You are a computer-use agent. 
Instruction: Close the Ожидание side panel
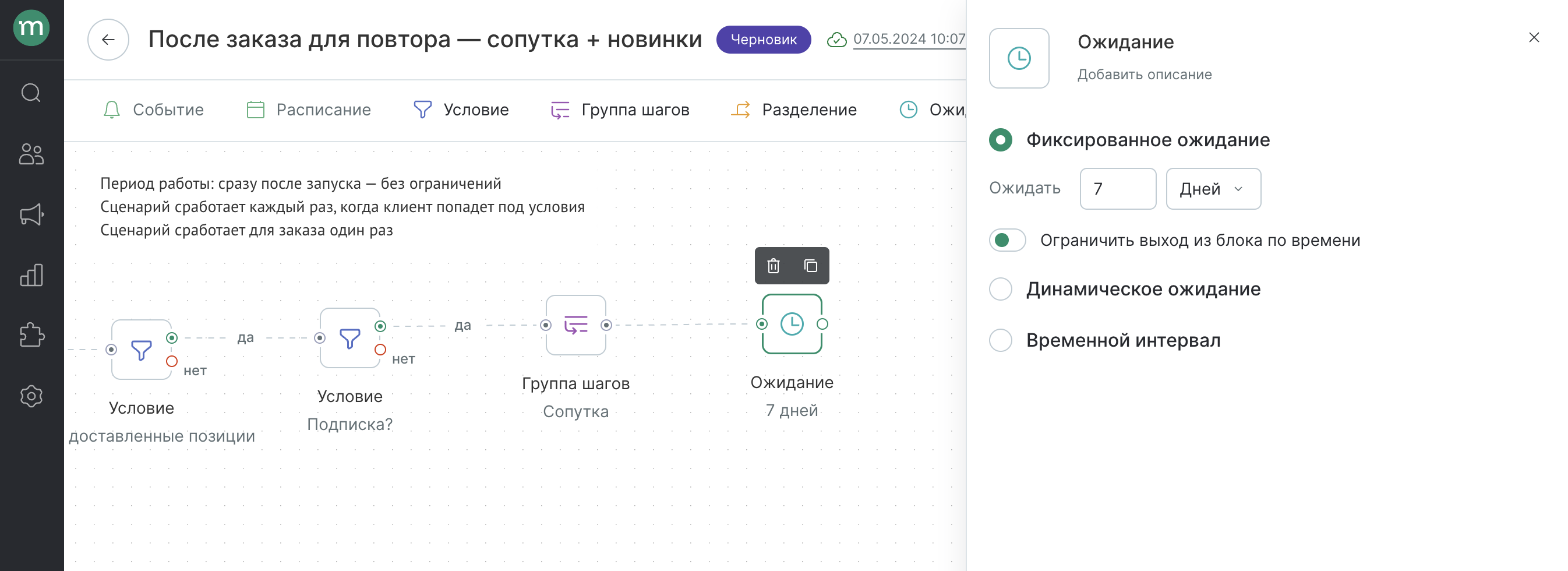pos(1533,38)
